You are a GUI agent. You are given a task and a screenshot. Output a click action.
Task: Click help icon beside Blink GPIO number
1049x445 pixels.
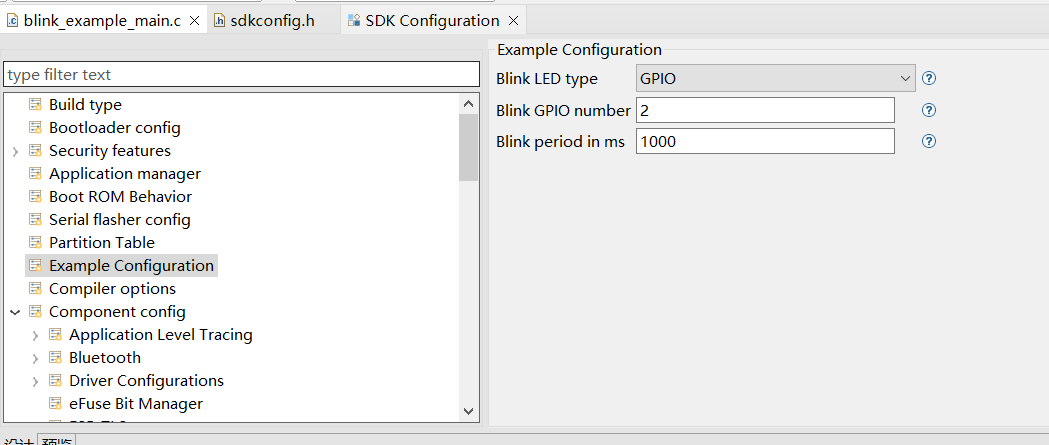[929, 110]
